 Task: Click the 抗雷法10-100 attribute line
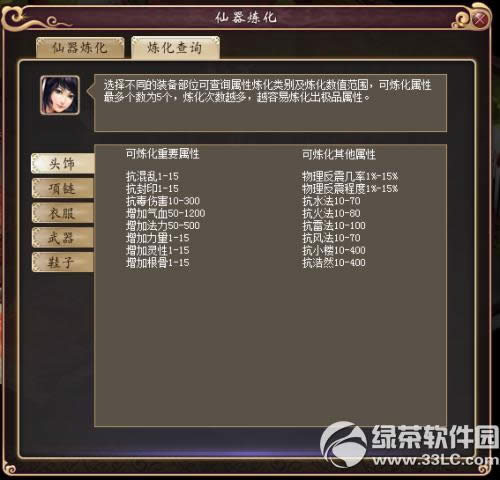pyautogui.click(x=334, y=225)
